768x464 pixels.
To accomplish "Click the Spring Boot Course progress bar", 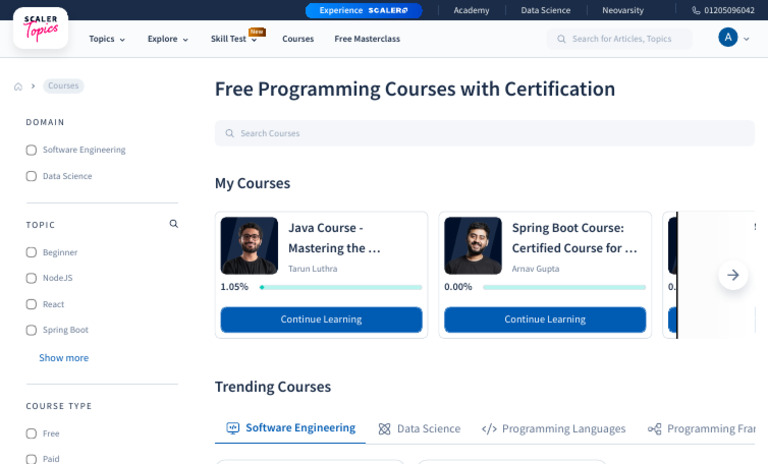I will click(x=564, y=288).
